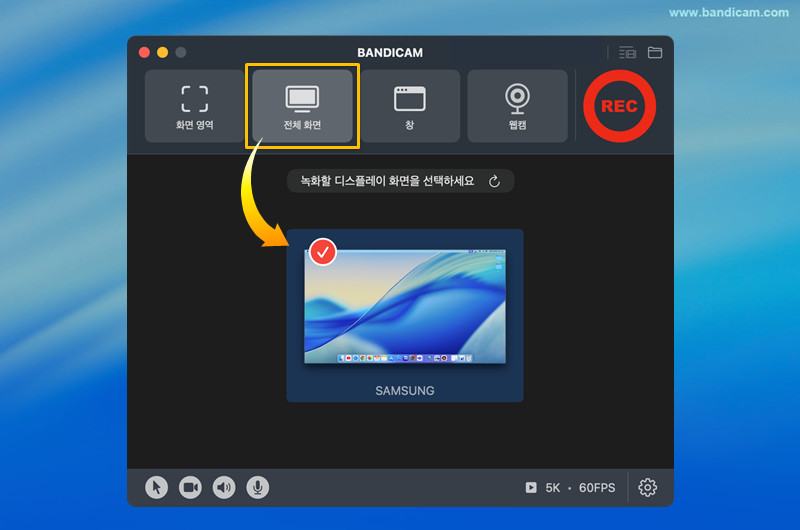Viewport: 800px width, 530px height.
Task: Toggle microphone recording
Action: [x=258, y=487]
